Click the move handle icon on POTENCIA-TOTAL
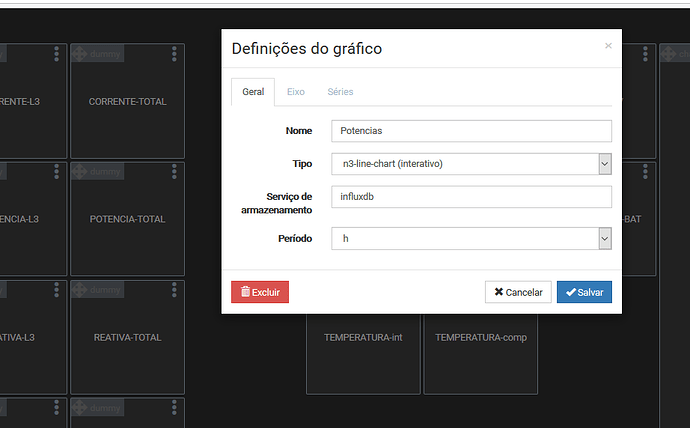This screenshot has width=690, height=428. 81,173
